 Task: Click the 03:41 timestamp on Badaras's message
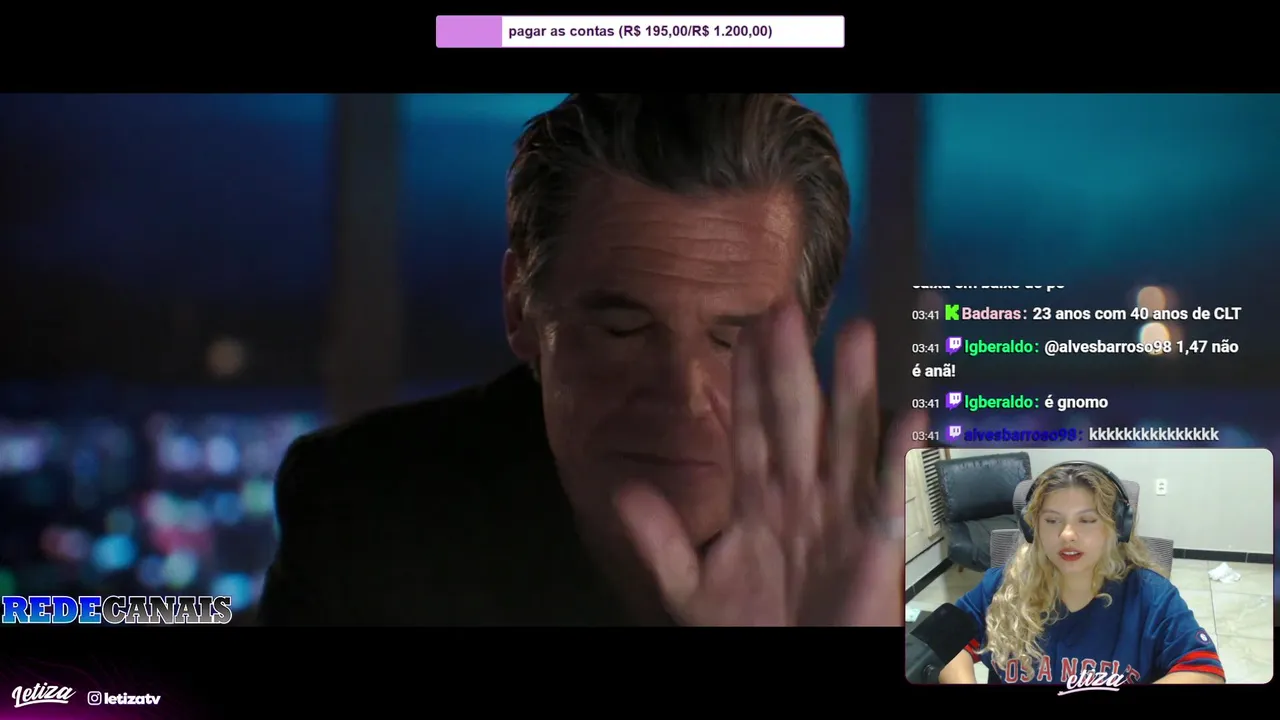(x=925, y=315)
